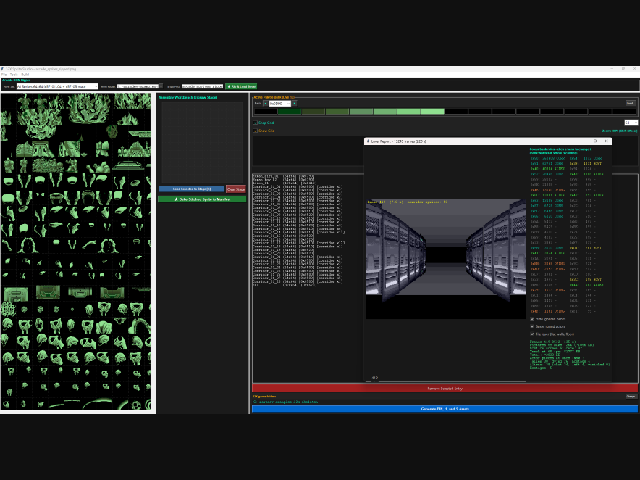Click the middle input field in top toolbar
Image resolution: width=640 pixels, height=480 pixels.
[139, 87]
